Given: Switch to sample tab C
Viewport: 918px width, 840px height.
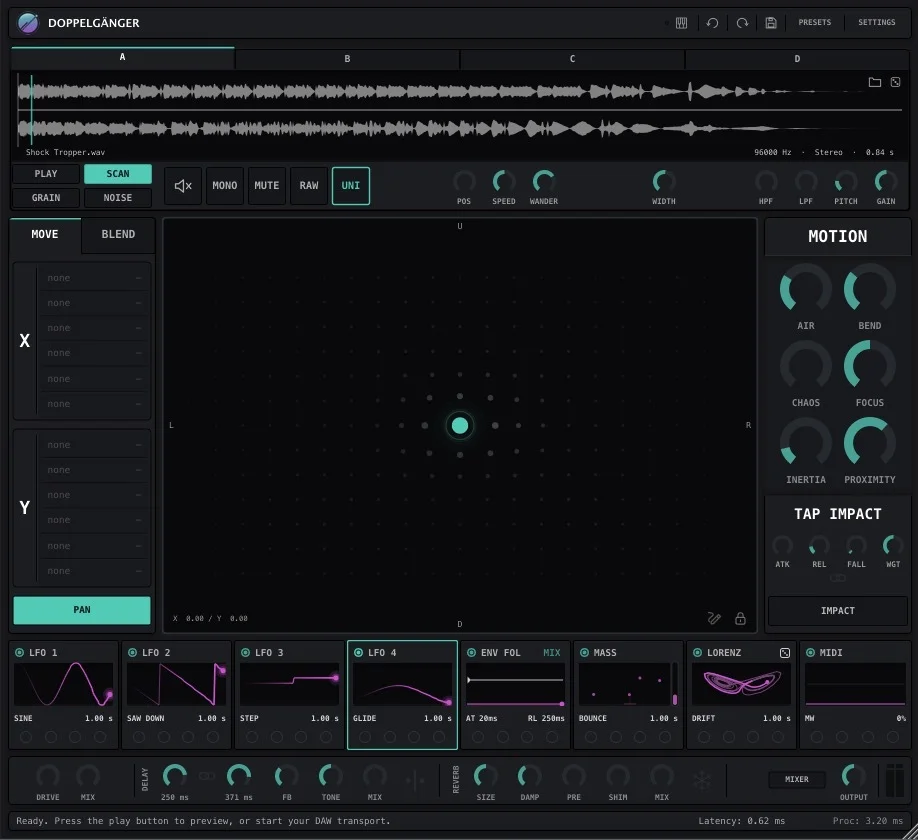Looking at the screenshot, I should [572, 59].
